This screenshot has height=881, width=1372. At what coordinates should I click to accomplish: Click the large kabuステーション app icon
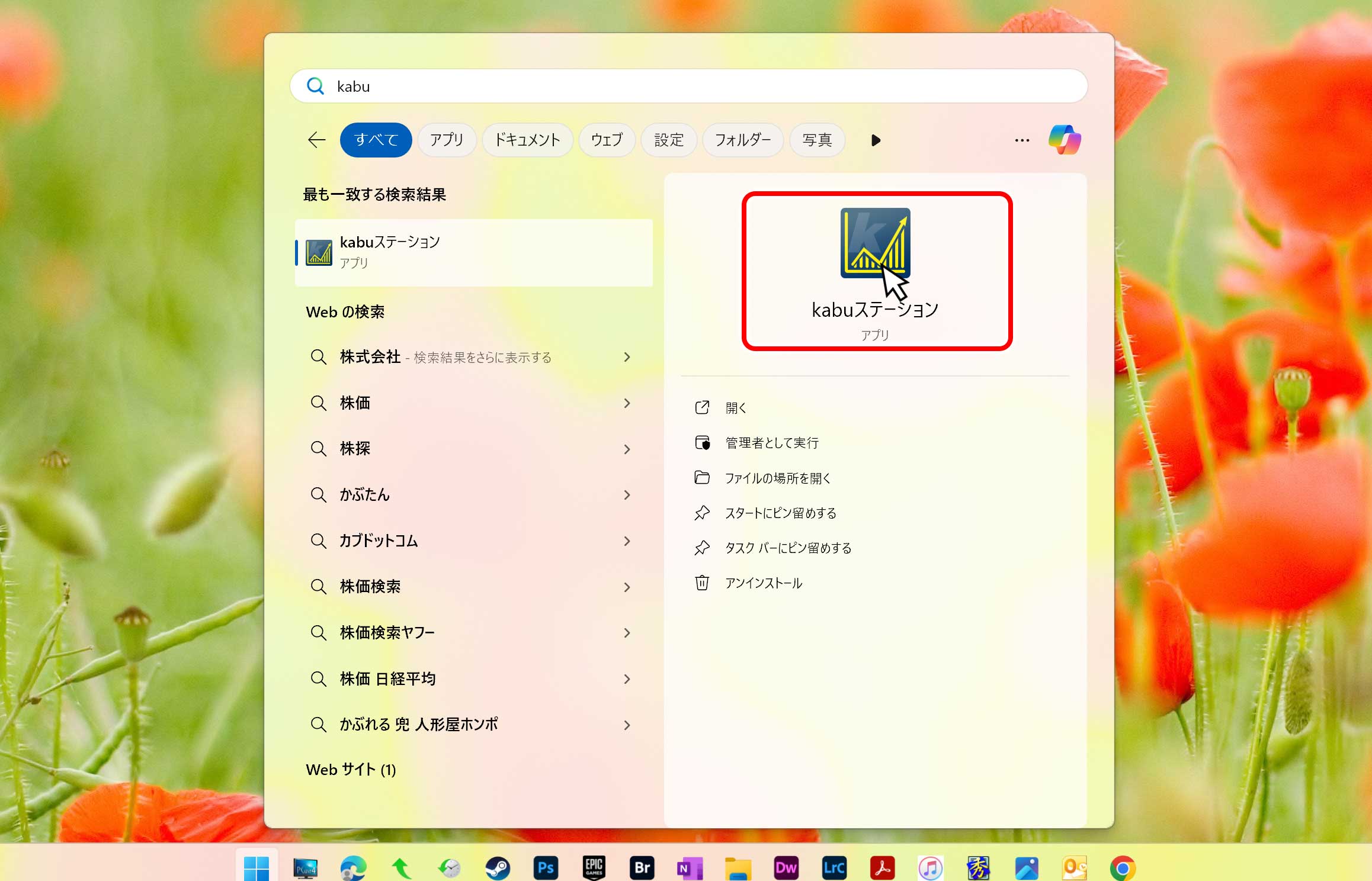pos(876,243)
